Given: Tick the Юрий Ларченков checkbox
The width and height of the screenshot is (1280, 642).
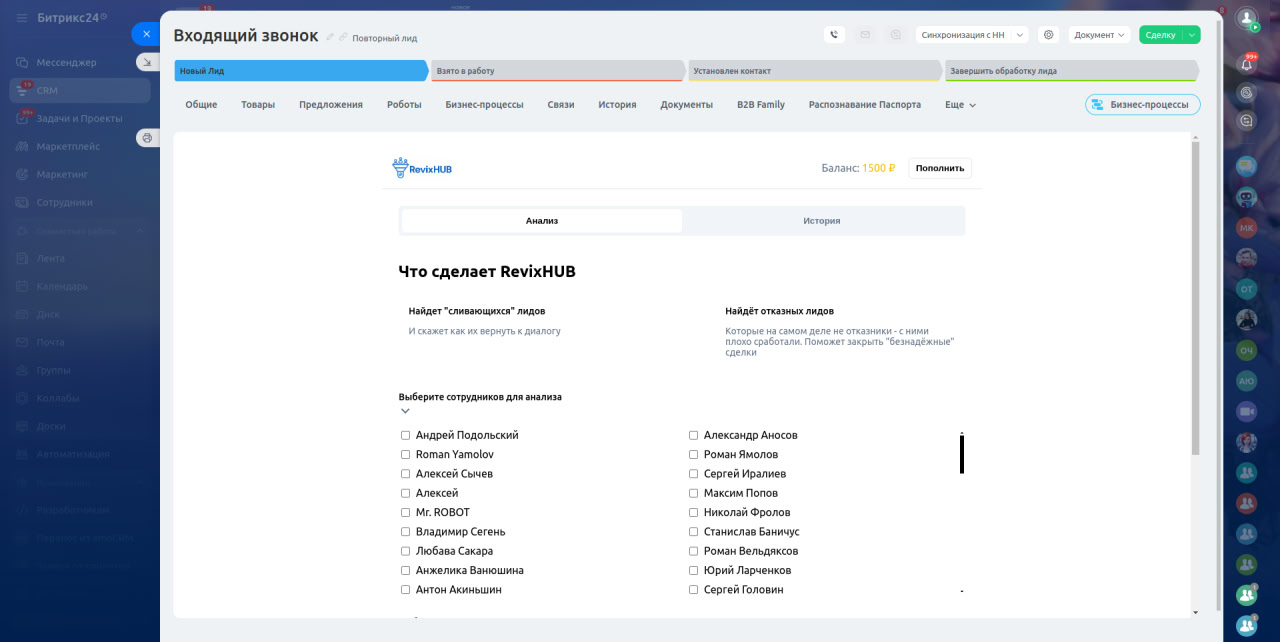Looking at the screenshot, I should pyautogui.click(x=693, y=571).
